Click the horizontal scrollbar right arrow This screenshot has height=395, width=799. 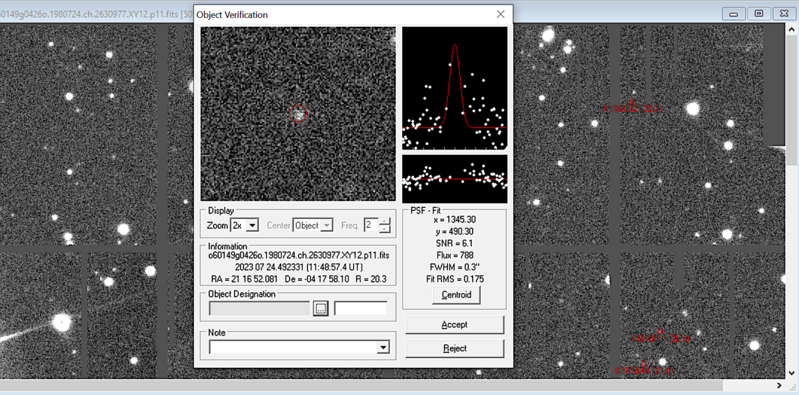tap(779, 386)
